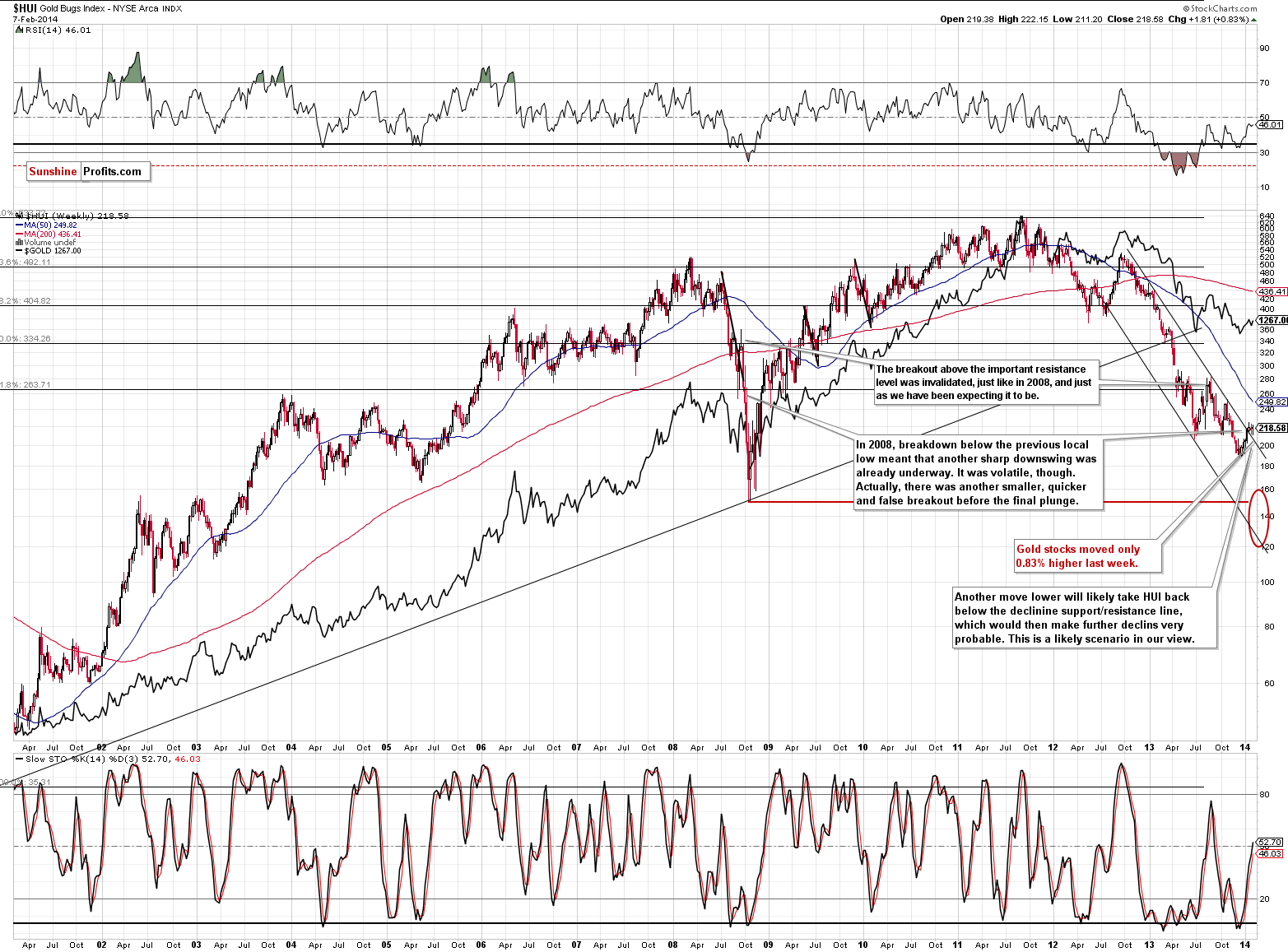Click the red 436.41 price tag on right axis
Viewport: 1288px width, 952px height.
1272,291
